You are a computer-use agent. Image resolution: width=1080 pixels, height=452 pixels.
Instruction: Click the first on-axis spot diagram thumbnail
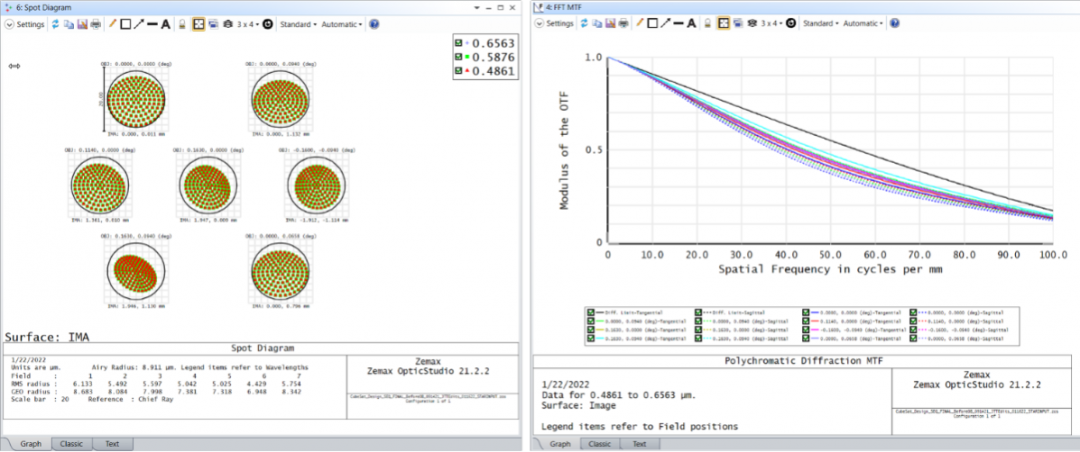pos(129,100)
